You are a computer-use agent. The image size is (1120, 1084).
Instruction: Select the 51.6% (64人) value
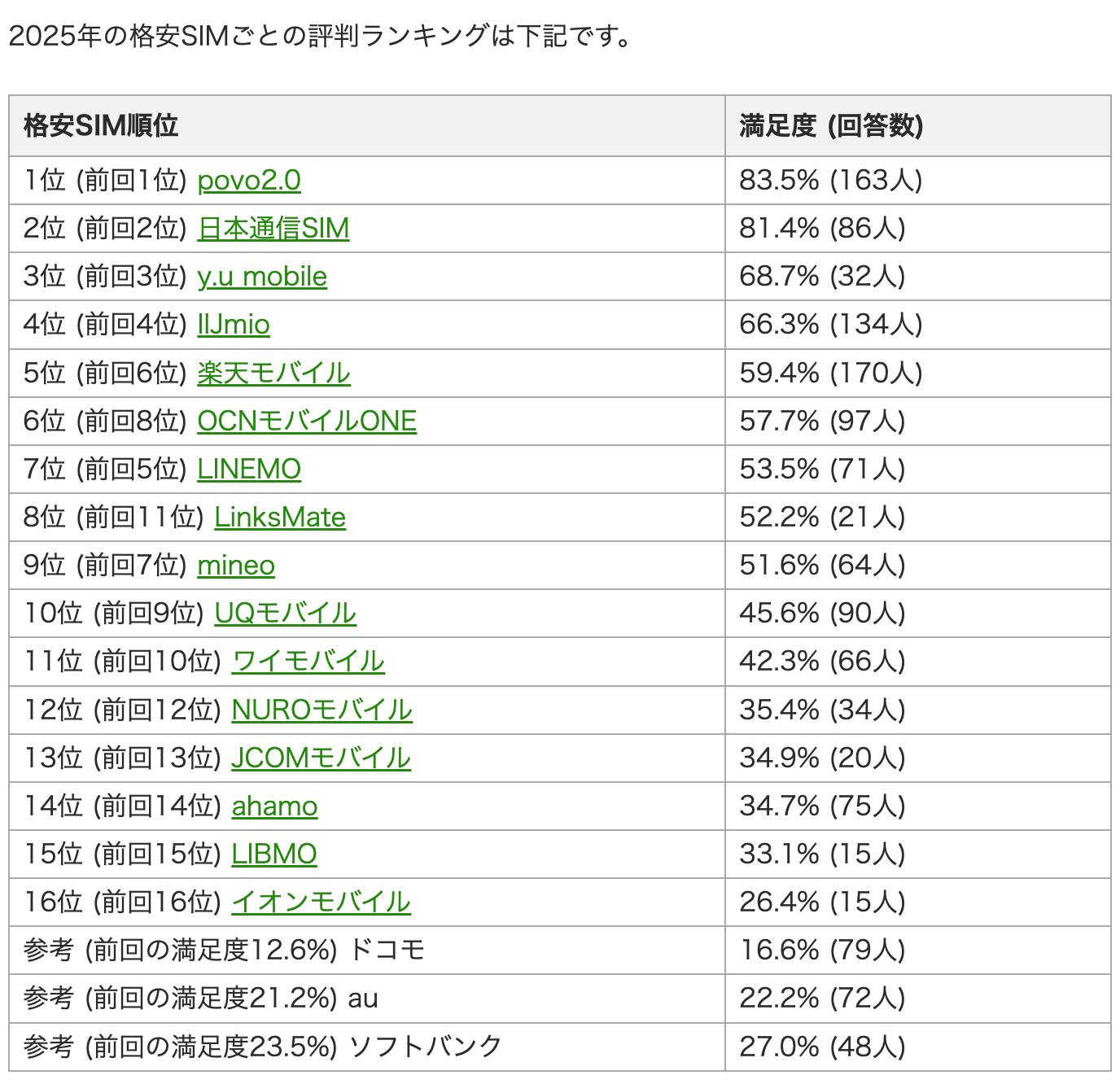[x=822, y=565]
